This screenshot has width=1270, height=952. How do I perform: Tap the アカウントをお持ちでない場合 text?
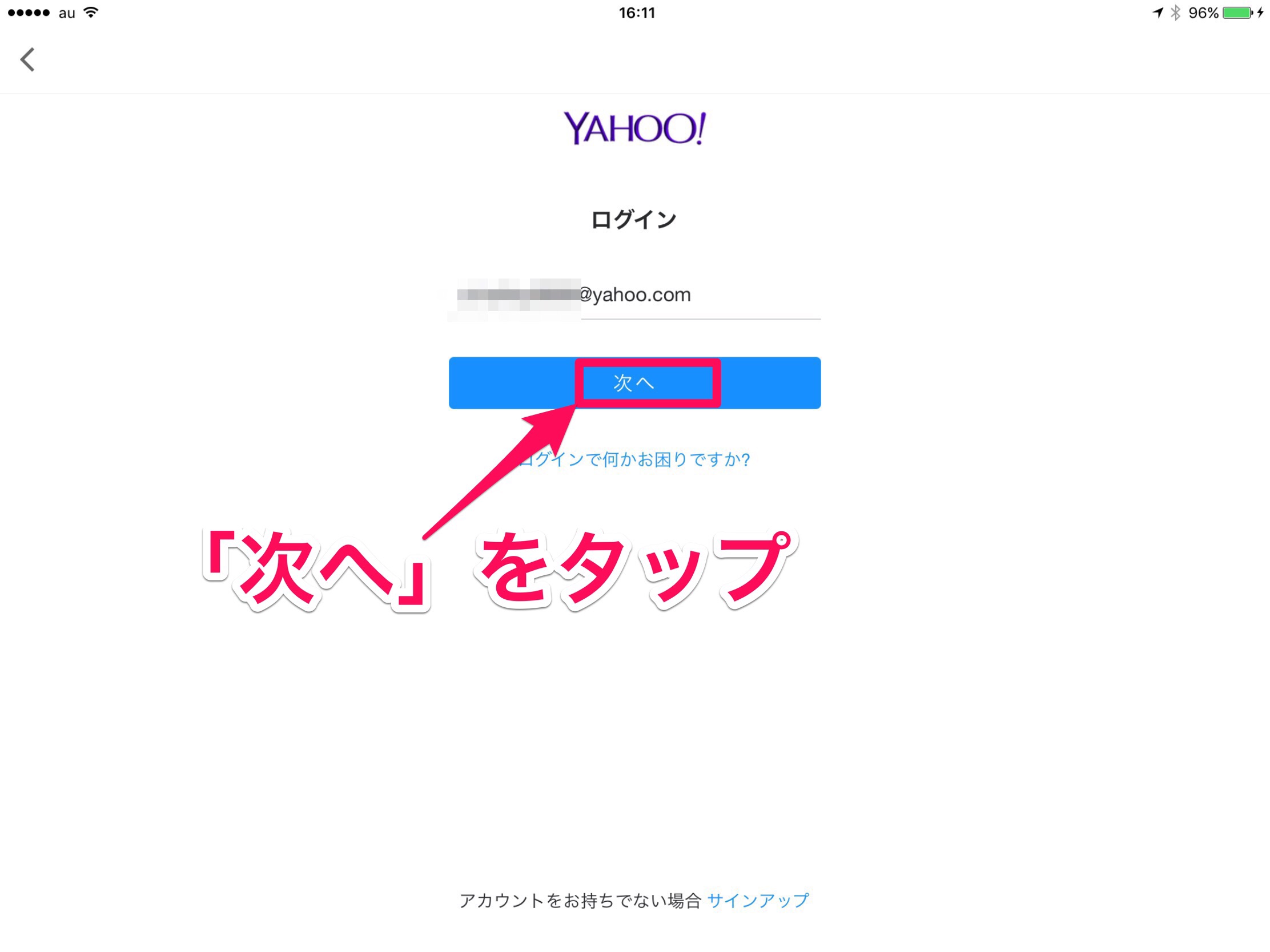(580, 901)
